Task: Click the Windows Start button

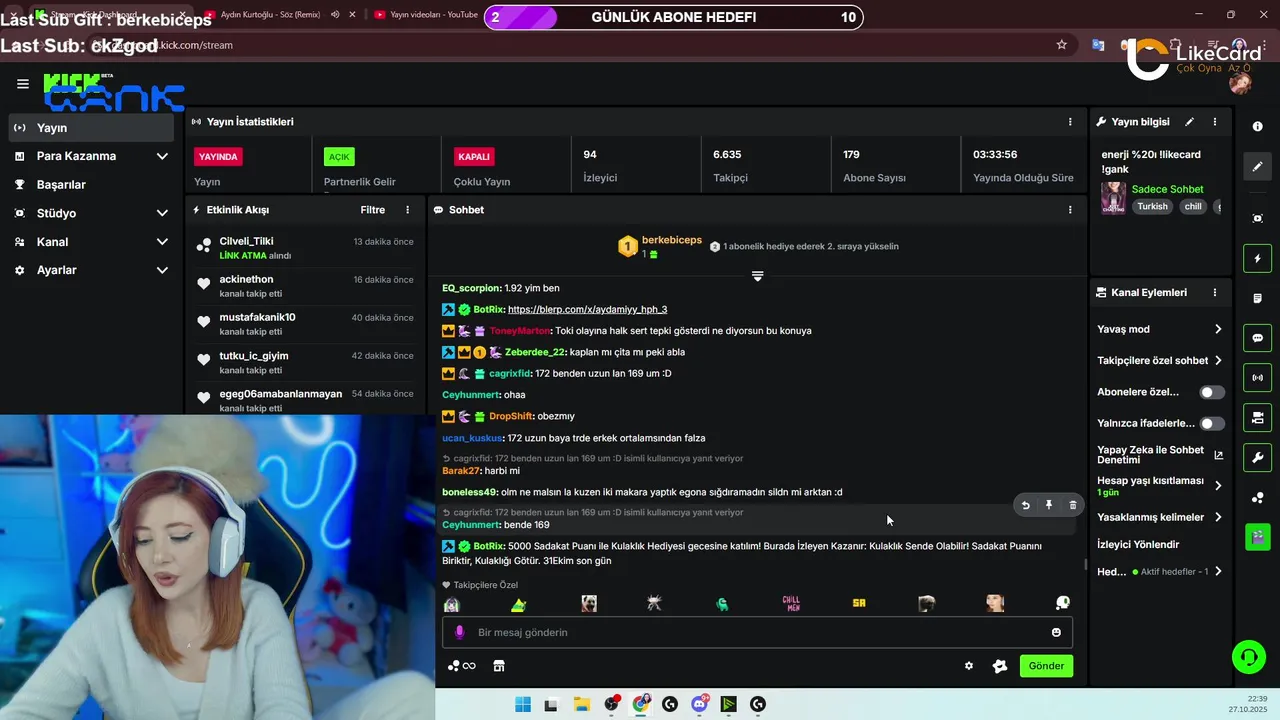Action: 522,705
